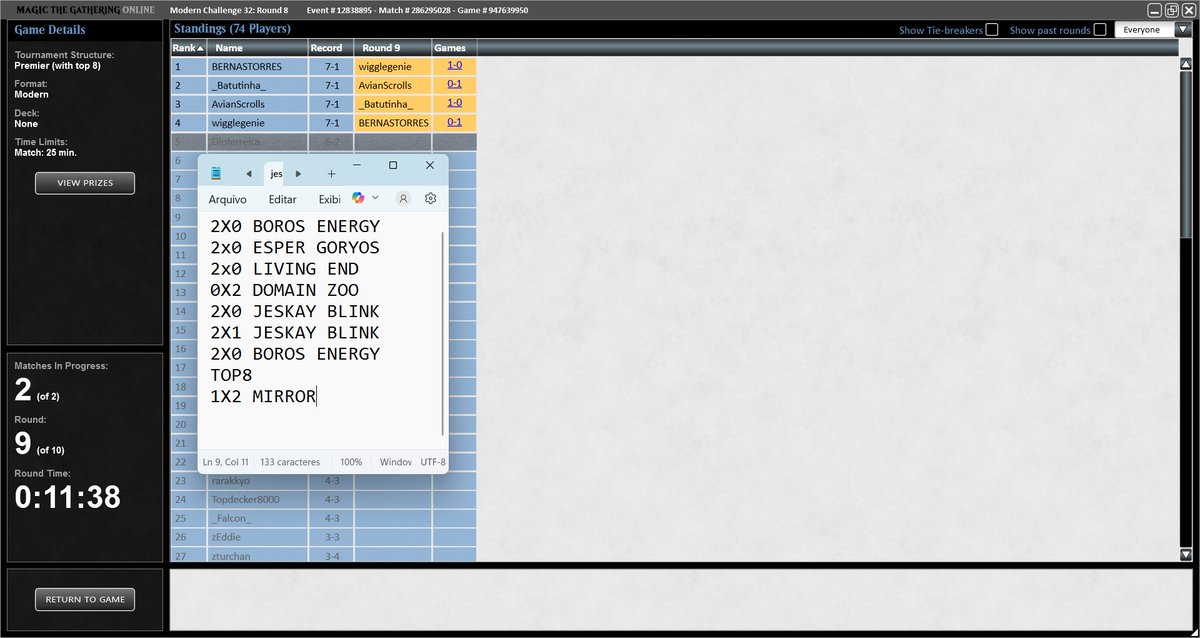Select player BERNASTORRES in the Name column

tap(258, 66)
